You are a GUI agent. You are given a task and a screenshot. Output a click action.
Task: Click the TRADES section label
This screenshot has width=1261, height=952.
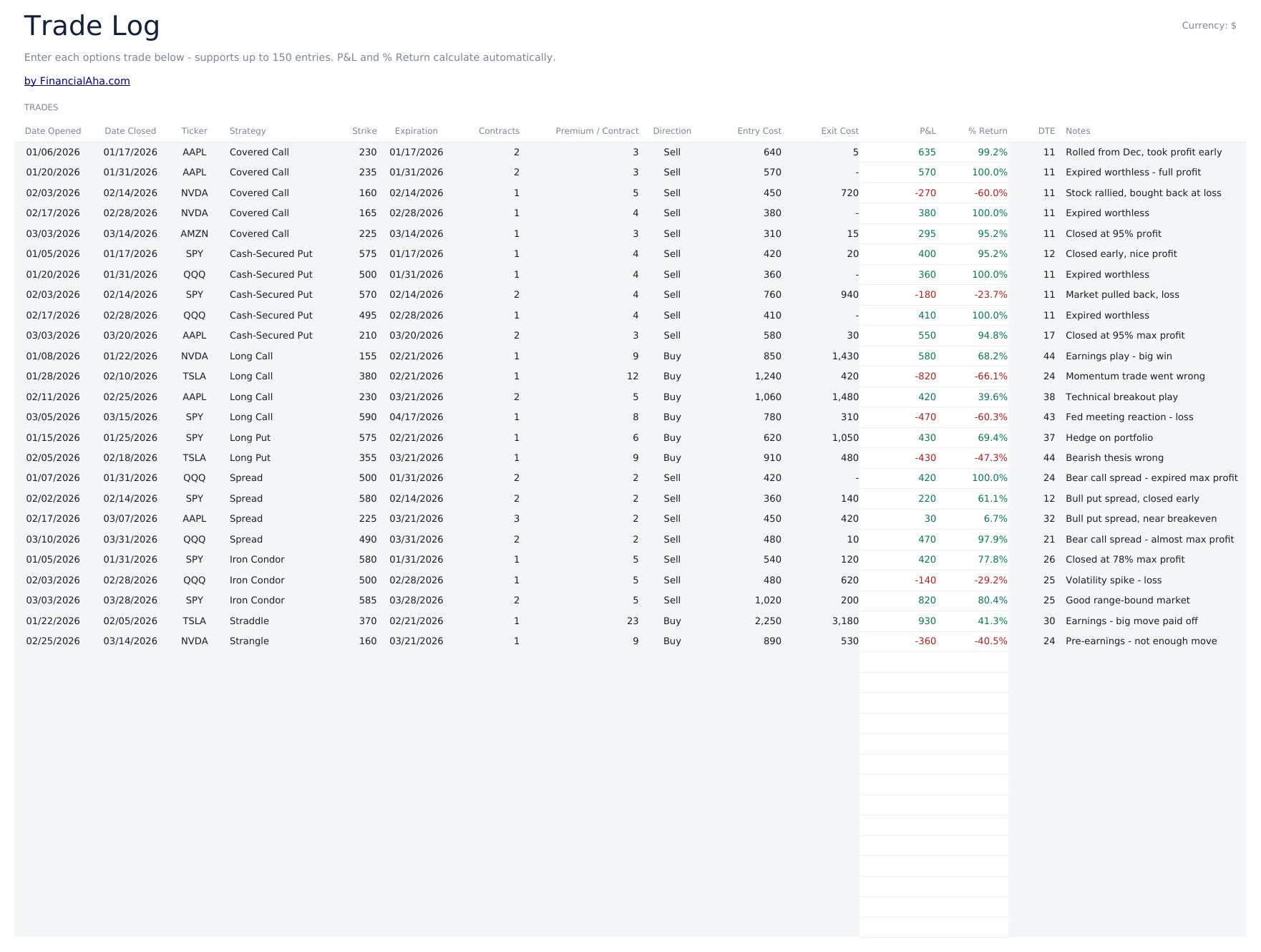(x=42, y=107)
